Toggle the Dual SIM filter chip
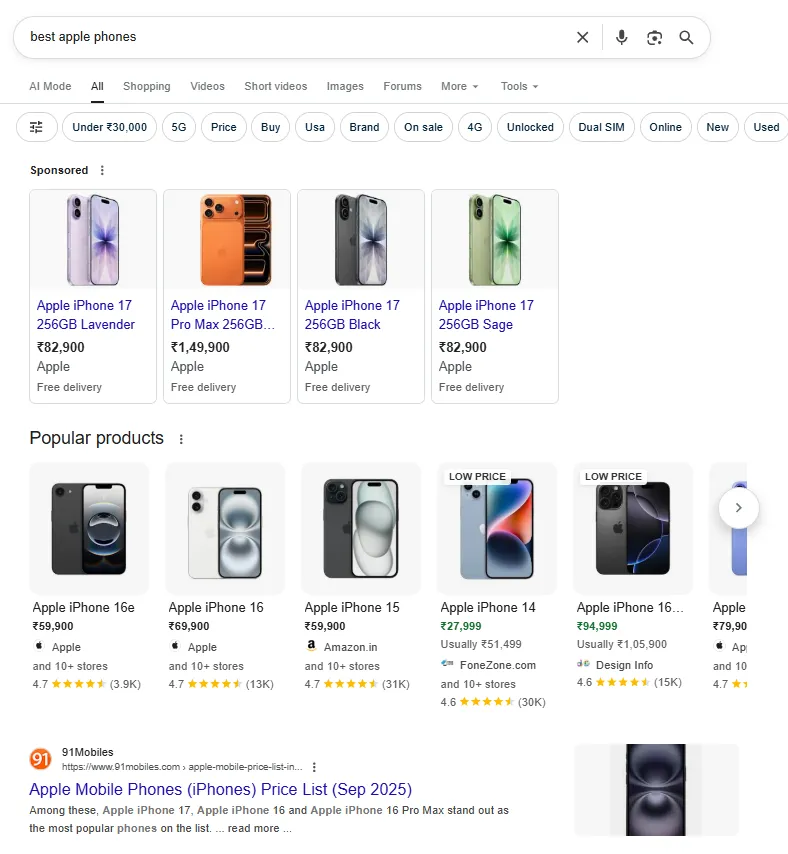788x854 pixels. (601, 127)
